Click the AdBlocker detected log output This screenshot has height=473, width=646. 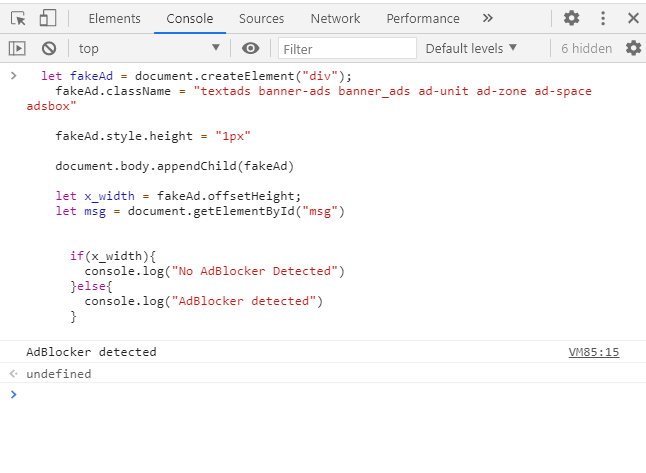point(91,352)
